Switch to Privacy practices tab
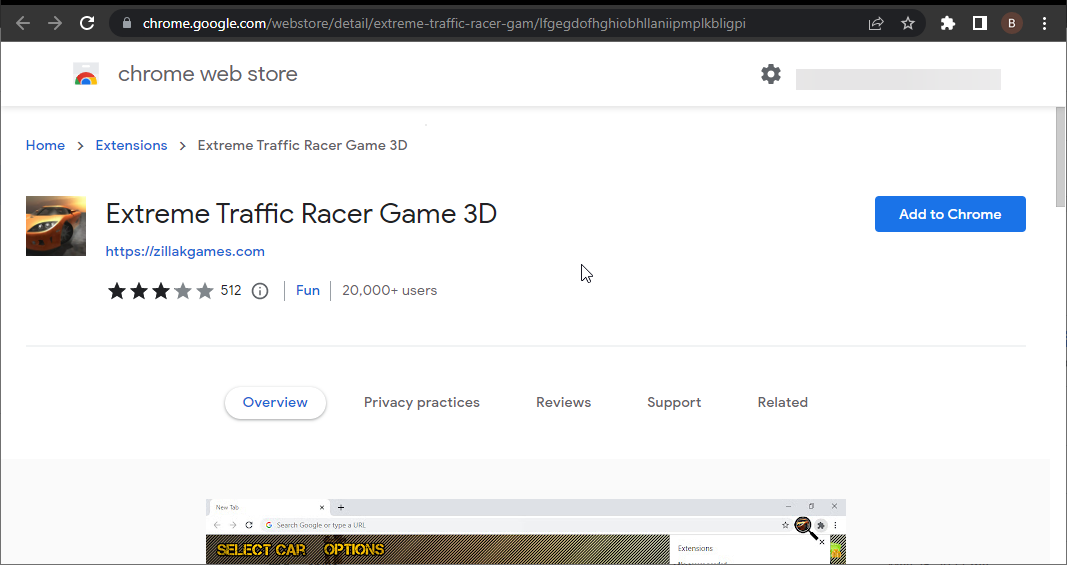Image resolution: width=1067 pixels, height=565 pixels. click(422, 402)
